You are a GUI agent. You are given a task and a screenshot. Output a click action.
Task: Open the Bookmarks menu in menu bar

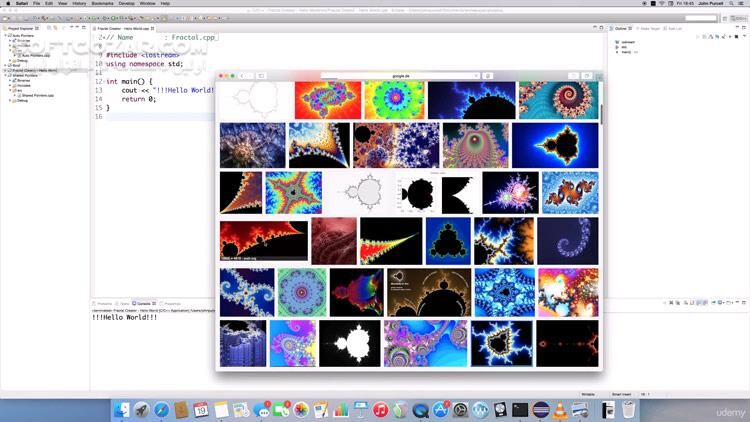[103, 4]
